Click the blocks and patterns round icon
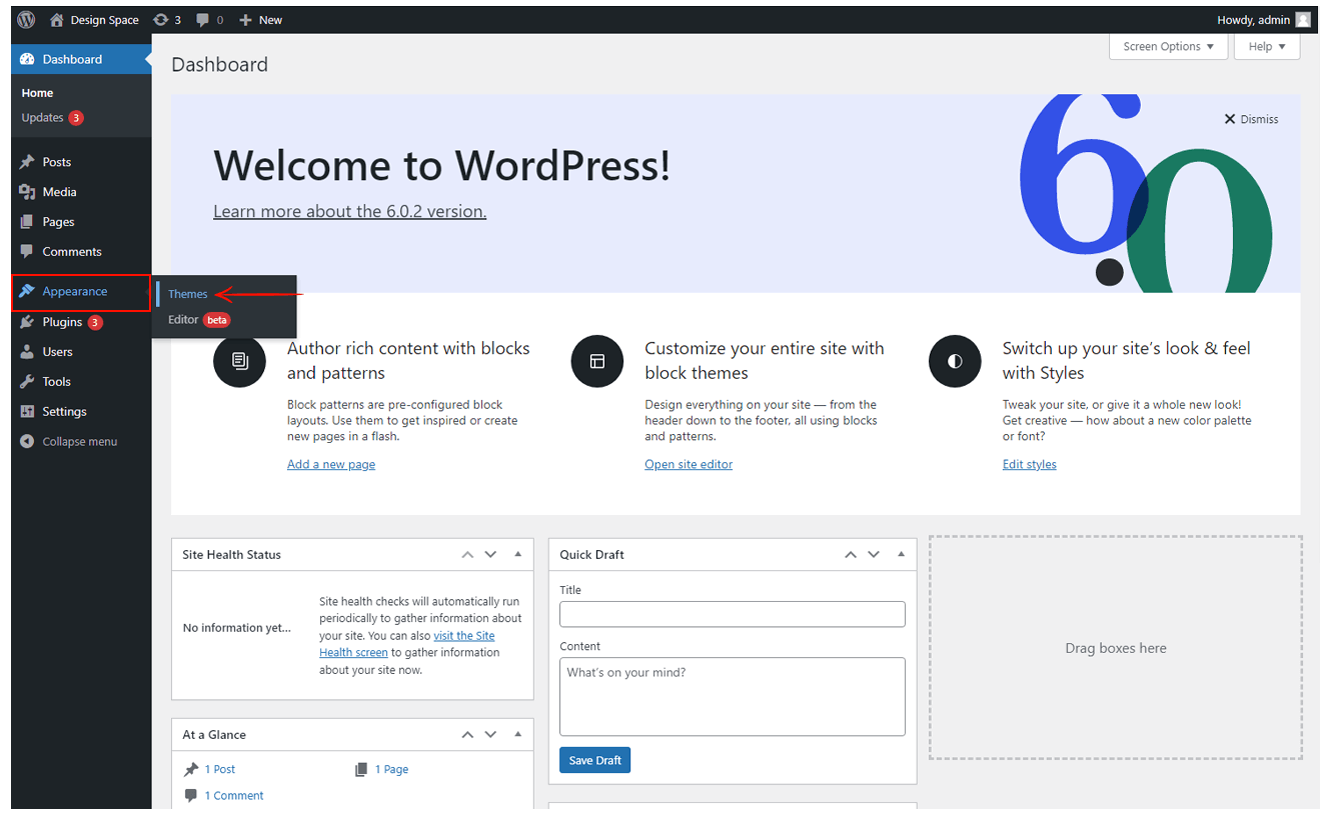The width and height of the screenshot is (1330, 815). point(239,361)
